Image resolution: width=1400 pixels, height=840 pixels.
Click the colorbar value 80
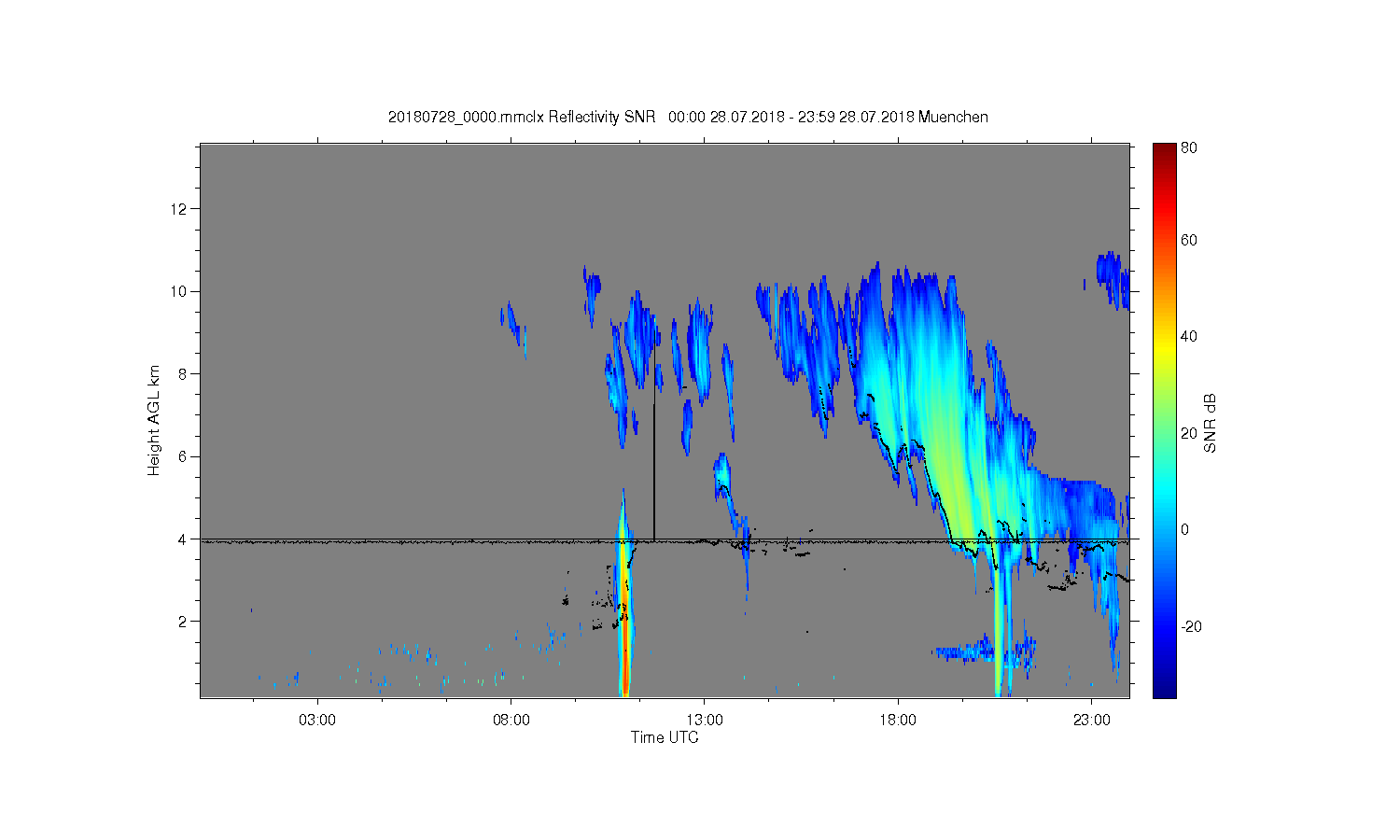pyautogui.click(x=1189, y=147)
